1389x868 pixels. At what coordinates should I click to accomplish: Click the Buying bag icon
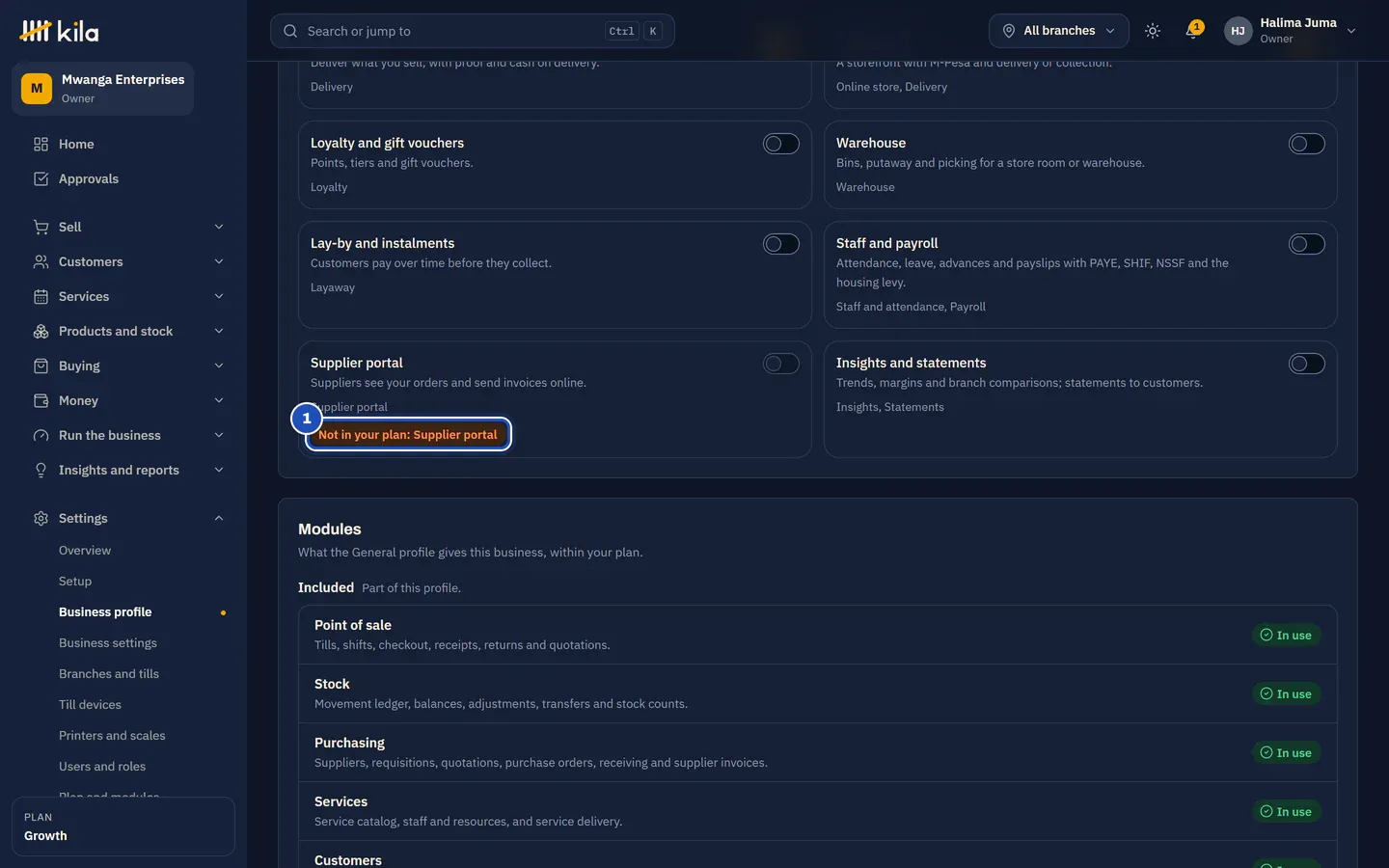tap(41, 366)
